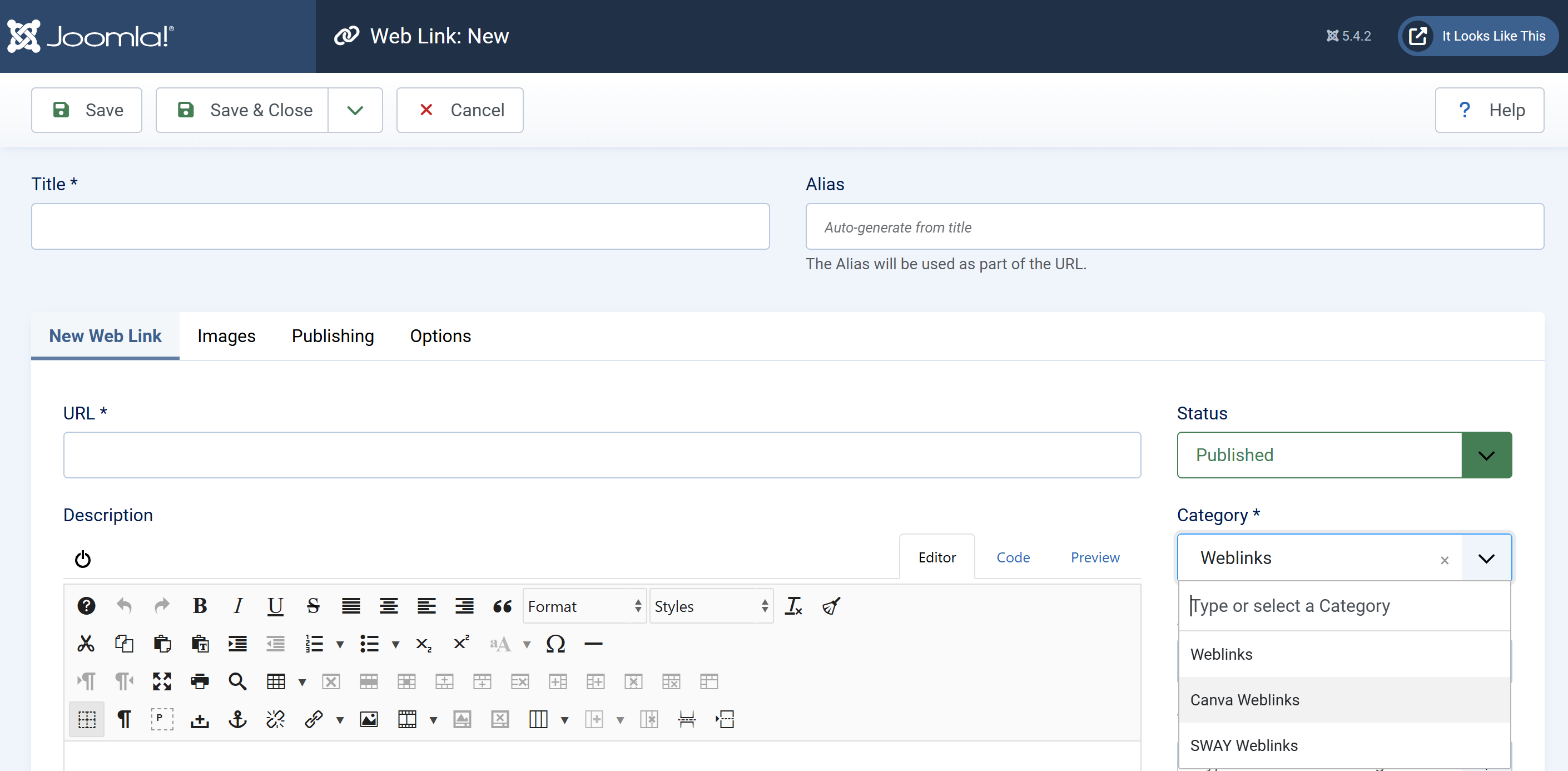This screenshot has width=1568, height=771.
Task: Insert special character with Omega icon
Action: coord(555,644)
